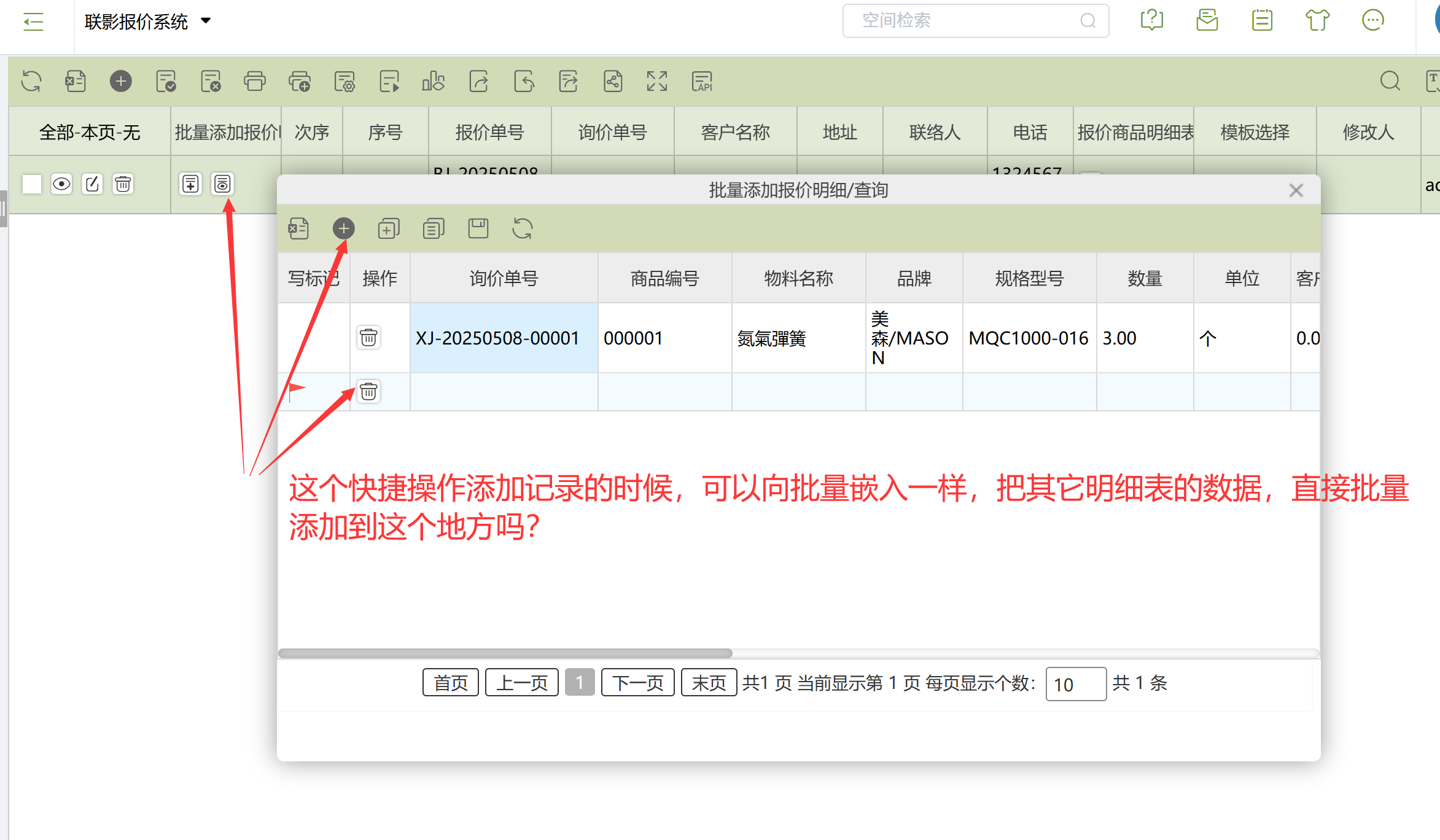Go to 首页 first page button
This screenshot has height=840, width=1440.
pos(451,683)
